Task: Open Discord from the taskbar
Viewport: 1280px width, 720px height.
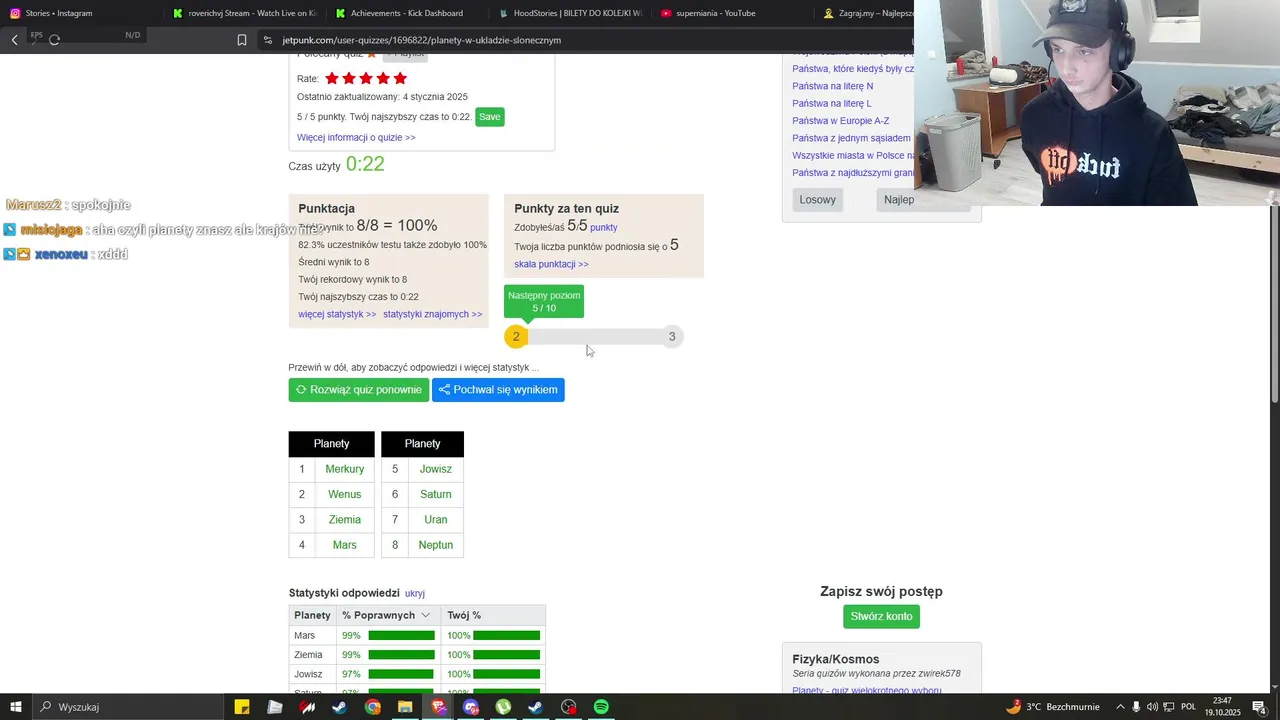Action: (471, 707)
